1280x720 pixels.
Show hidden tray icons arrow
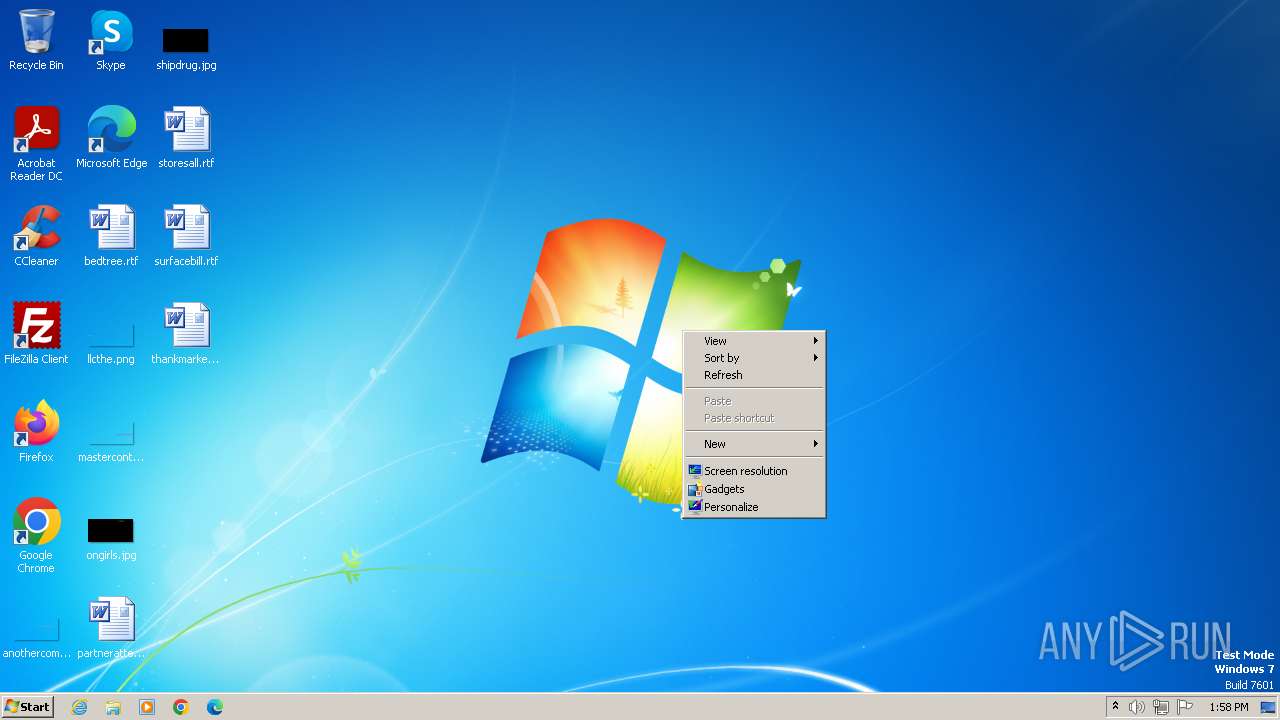(x=1115, y=707)
